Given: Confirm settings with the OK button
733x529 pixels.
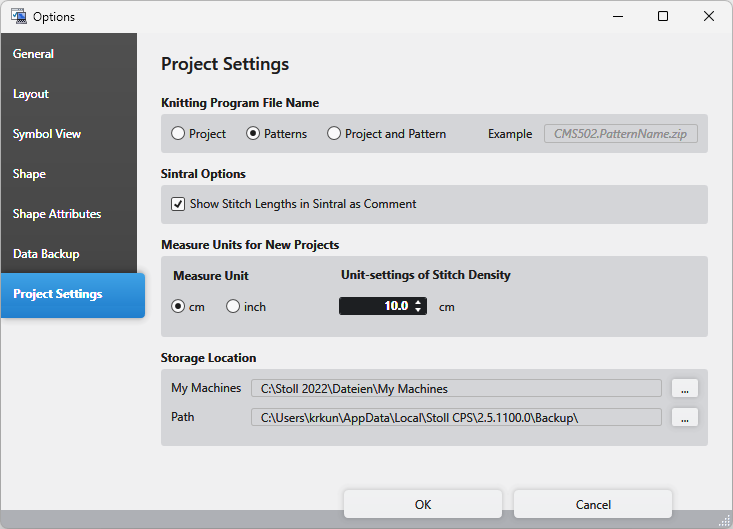Looking at the screenshot, I should 423,505.
